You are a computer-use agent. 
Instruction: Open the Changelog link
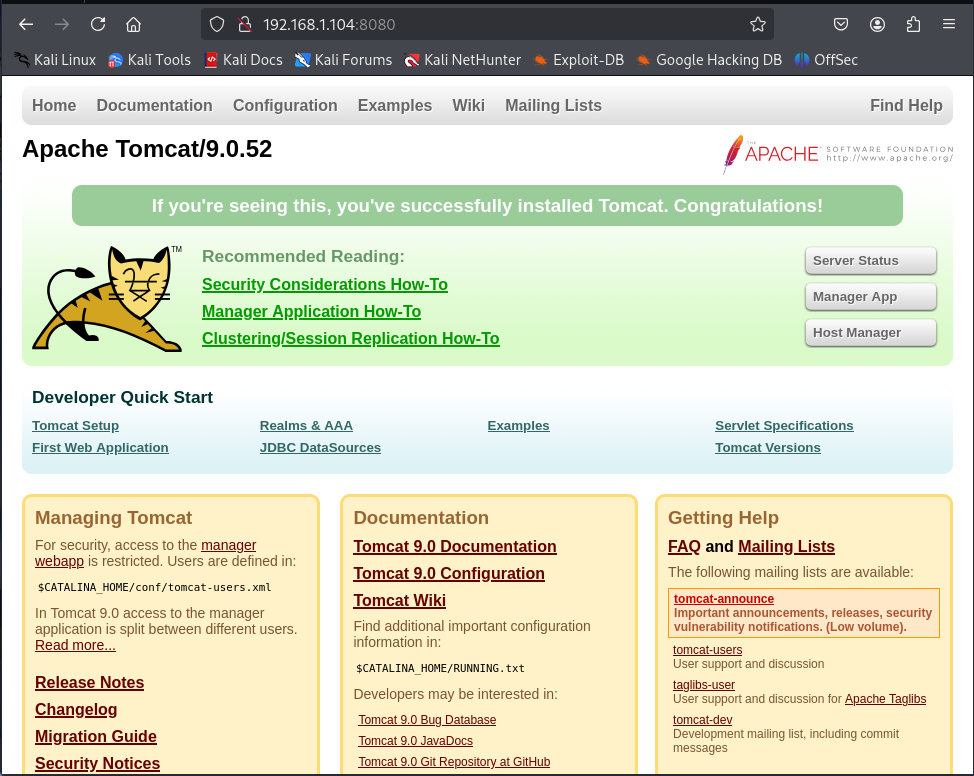click(x=76, y=710)
